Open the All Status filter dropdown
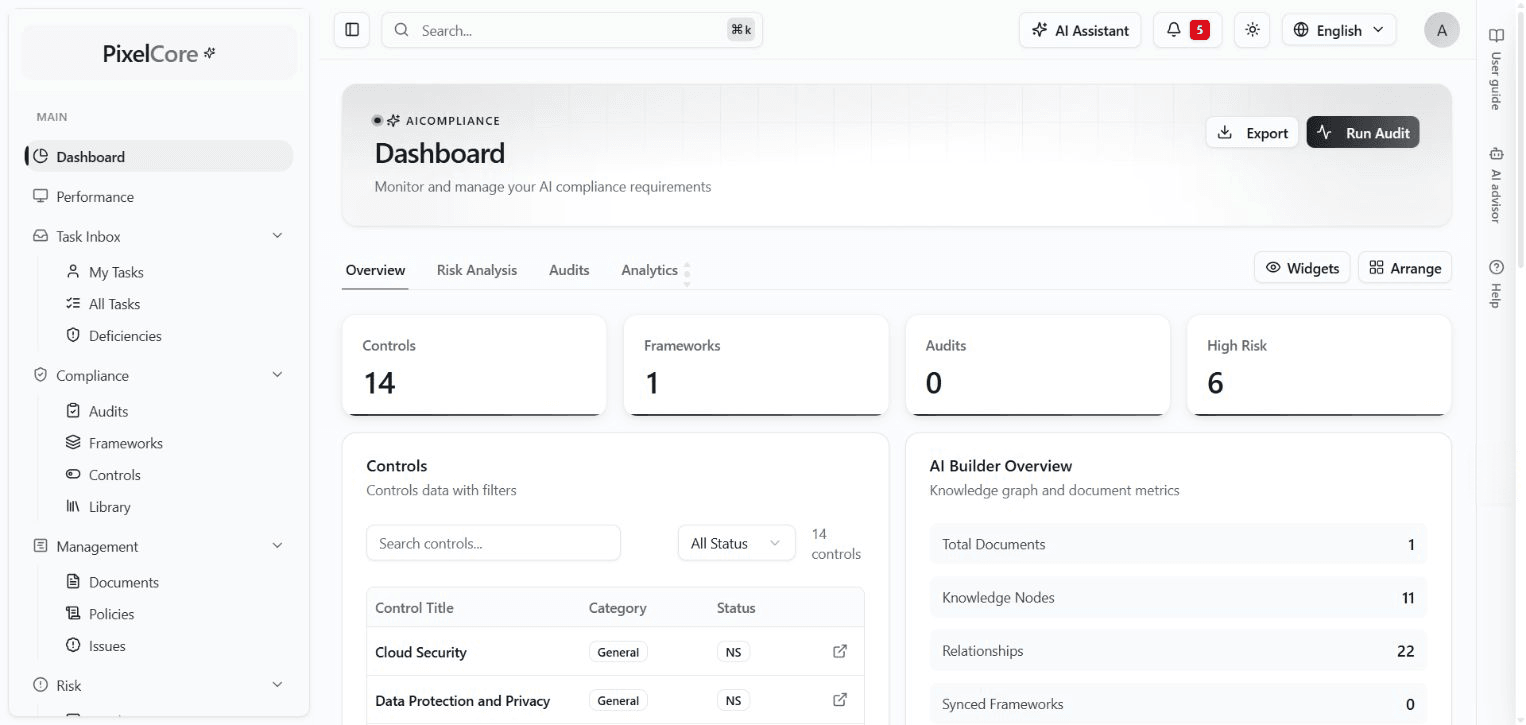Screen dimensions: 1526x725 736,543
